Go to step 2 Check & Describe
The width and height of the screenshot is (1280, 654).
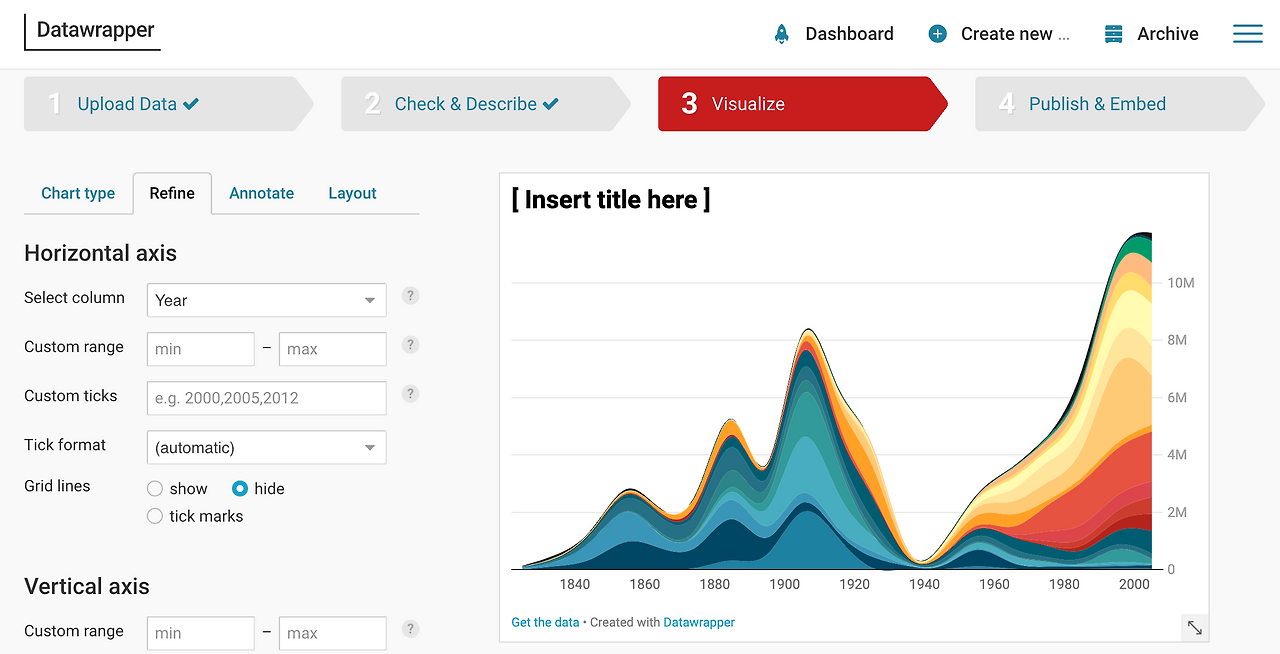pyautogui.click(x=485, y=104)
